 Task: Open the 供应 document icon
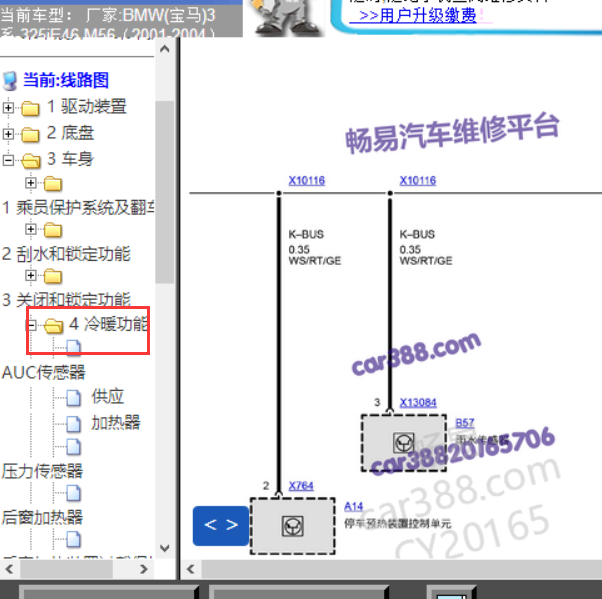(73, 398)
